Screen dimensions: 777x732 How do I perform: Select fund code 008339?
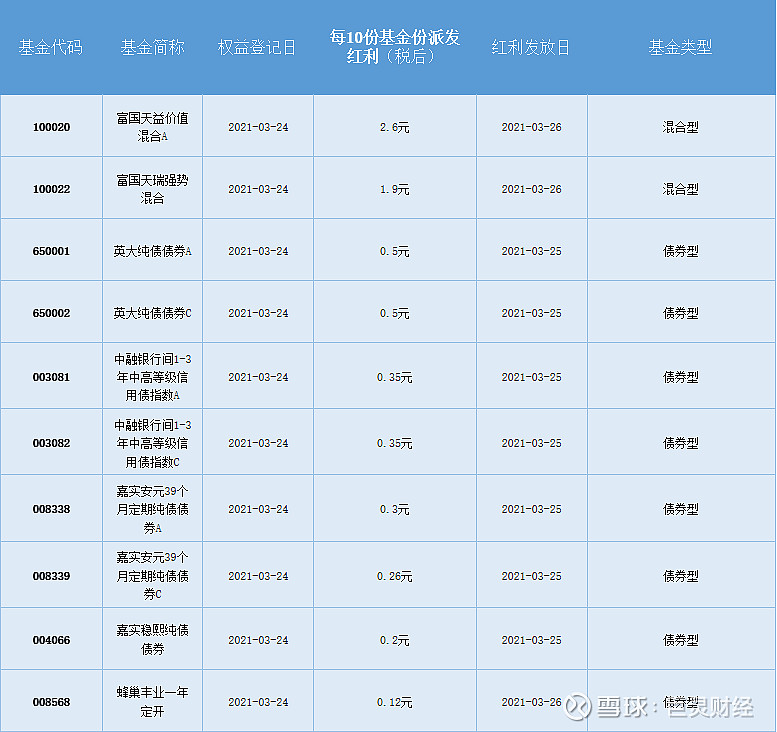point(52,576)
